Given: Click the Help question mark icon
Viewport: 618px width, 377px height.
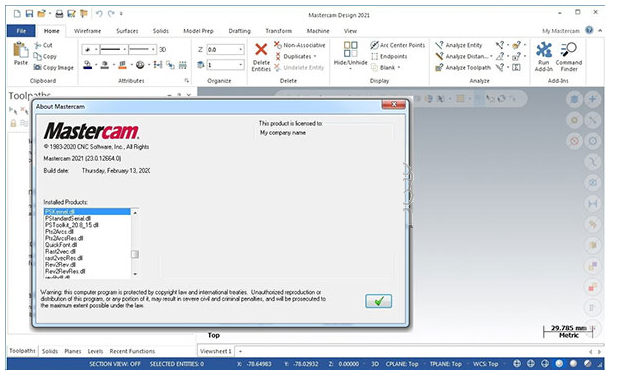Looking at the screenshot, I should pyautogui.click(x=589, y=30).
